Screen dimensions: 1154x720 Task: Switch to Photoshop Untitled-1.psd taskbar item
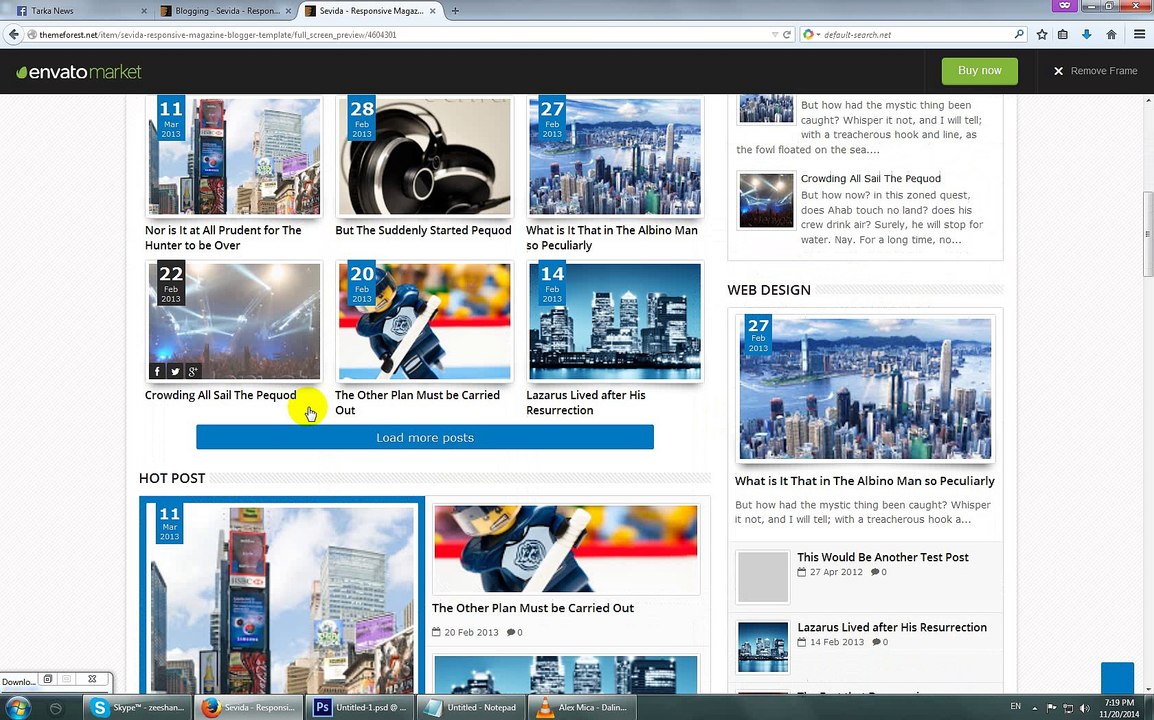point(360,707)
